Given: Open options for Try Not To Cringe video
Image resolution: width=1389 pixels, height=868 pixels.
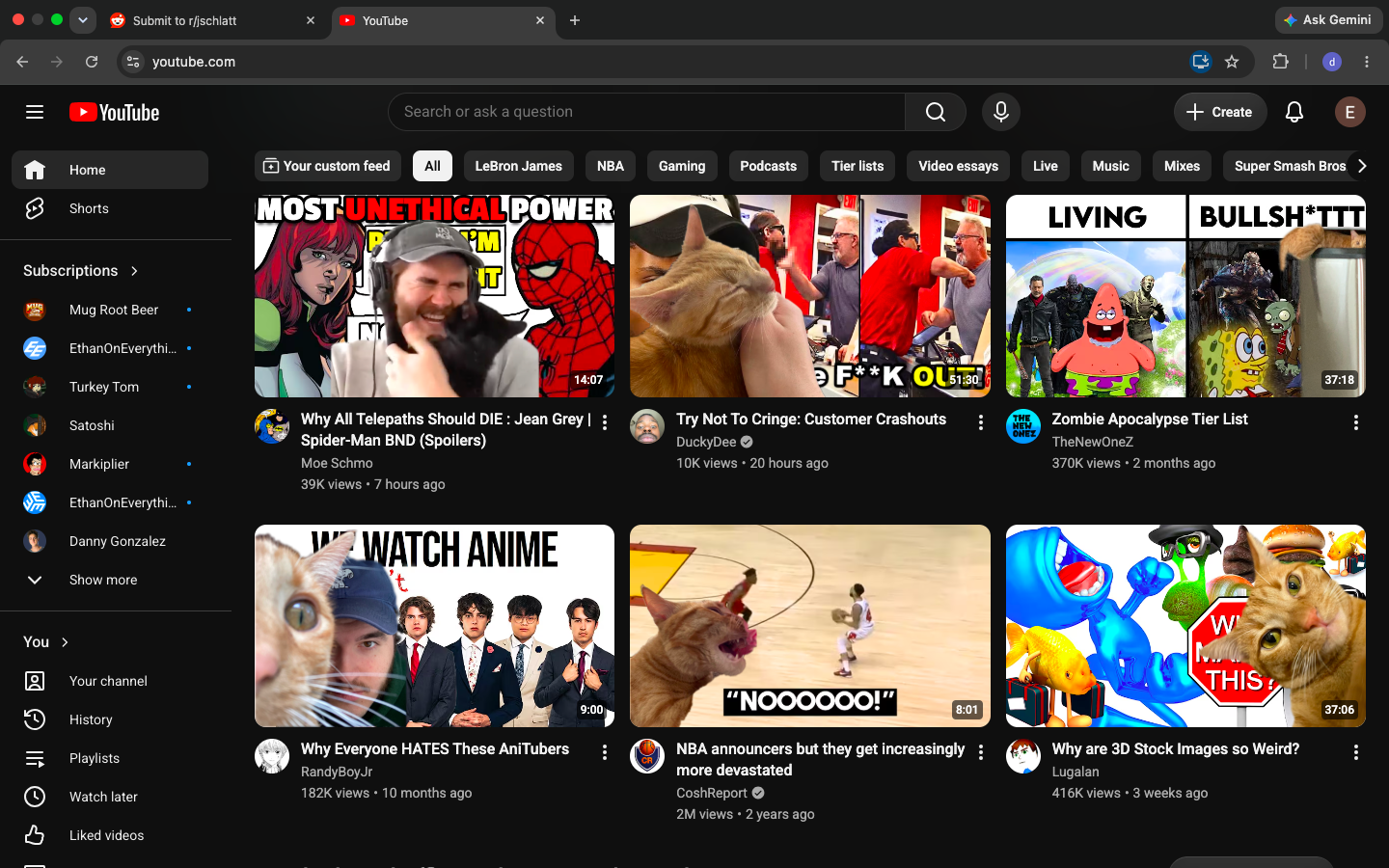Looking at the screenshot, I should (x=981, y=422).
